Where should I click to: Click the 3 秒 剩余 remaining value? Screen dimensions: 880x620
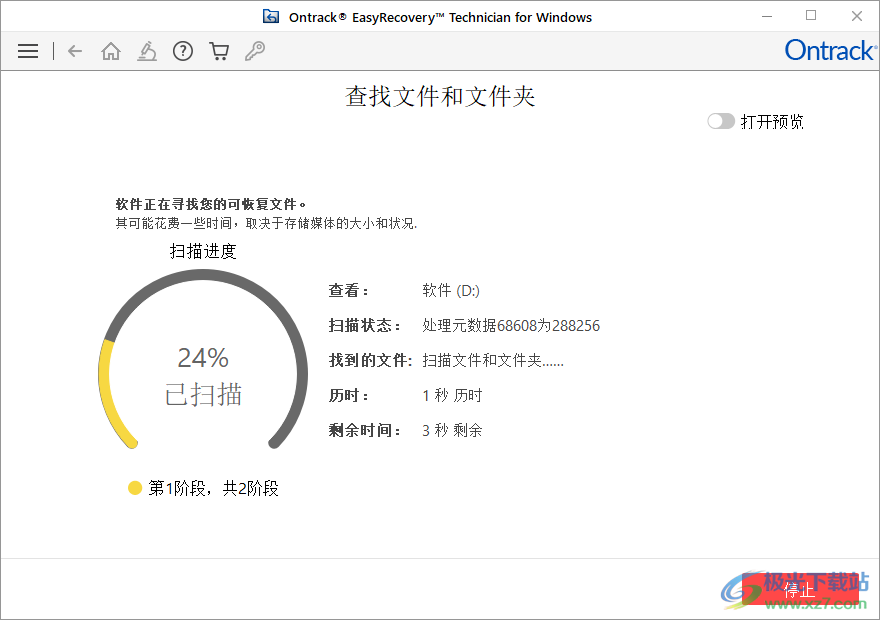tap(452, 430)
